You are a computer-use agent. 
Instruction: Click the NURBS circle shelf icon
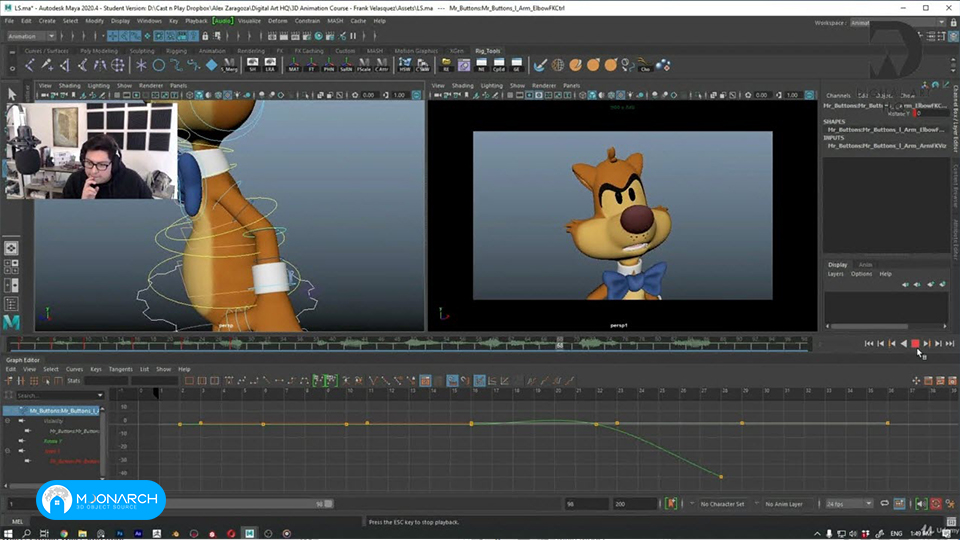point(159,65)
